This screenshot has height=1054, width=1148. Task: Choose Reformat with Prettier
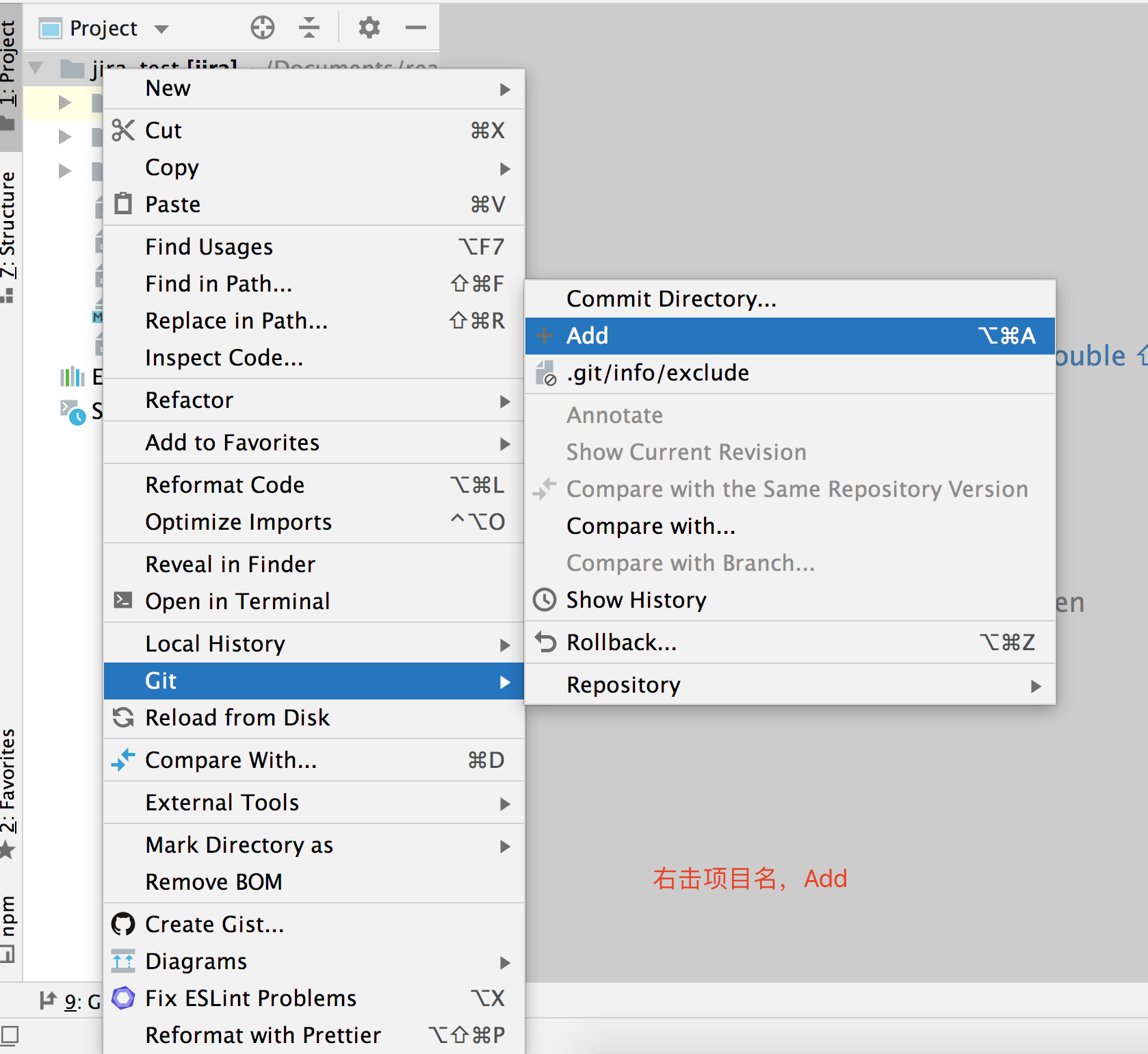pyautogui.click(x=314, y=1035)
